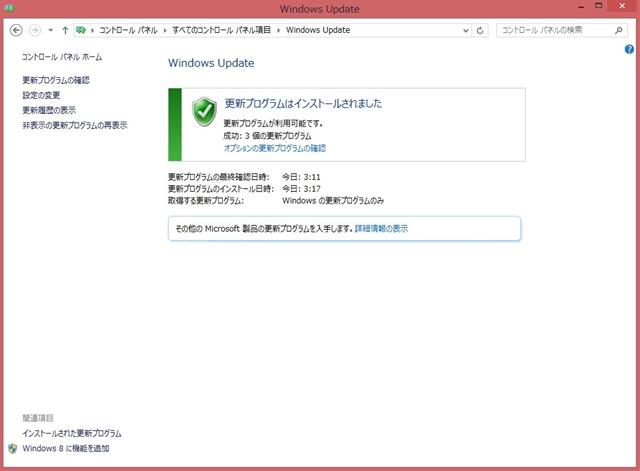Viewport: 640px width, 471px height.
Task: Click Windows 8 に機能を追加 link
Action: (66, 449)
